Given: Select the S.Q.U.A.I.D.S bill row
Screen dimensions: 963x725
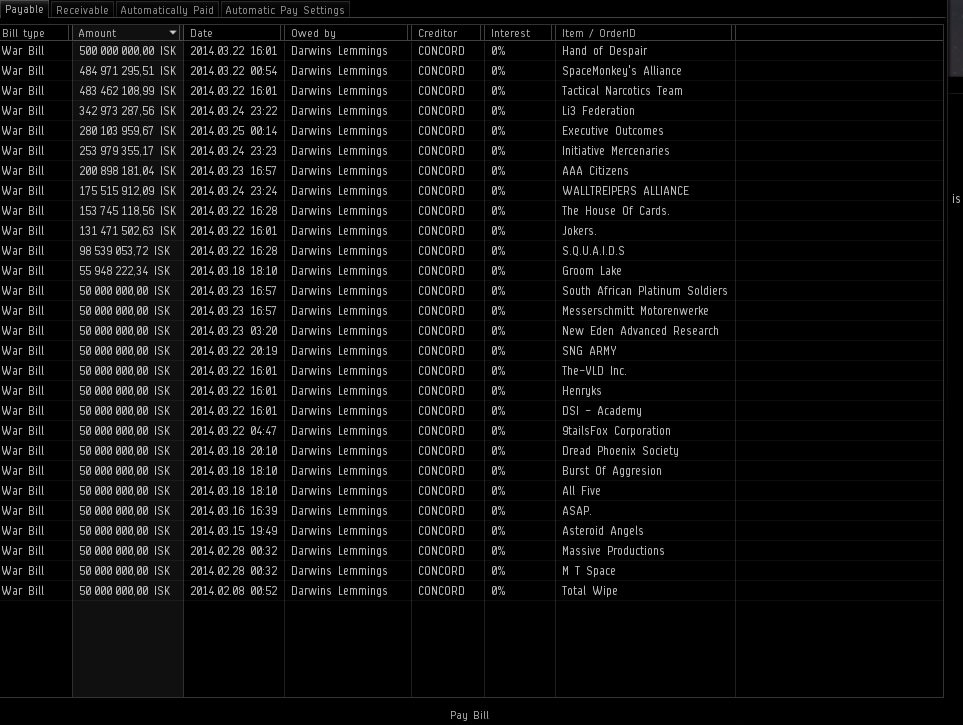Looking at the screenshot, I should 472,251.
